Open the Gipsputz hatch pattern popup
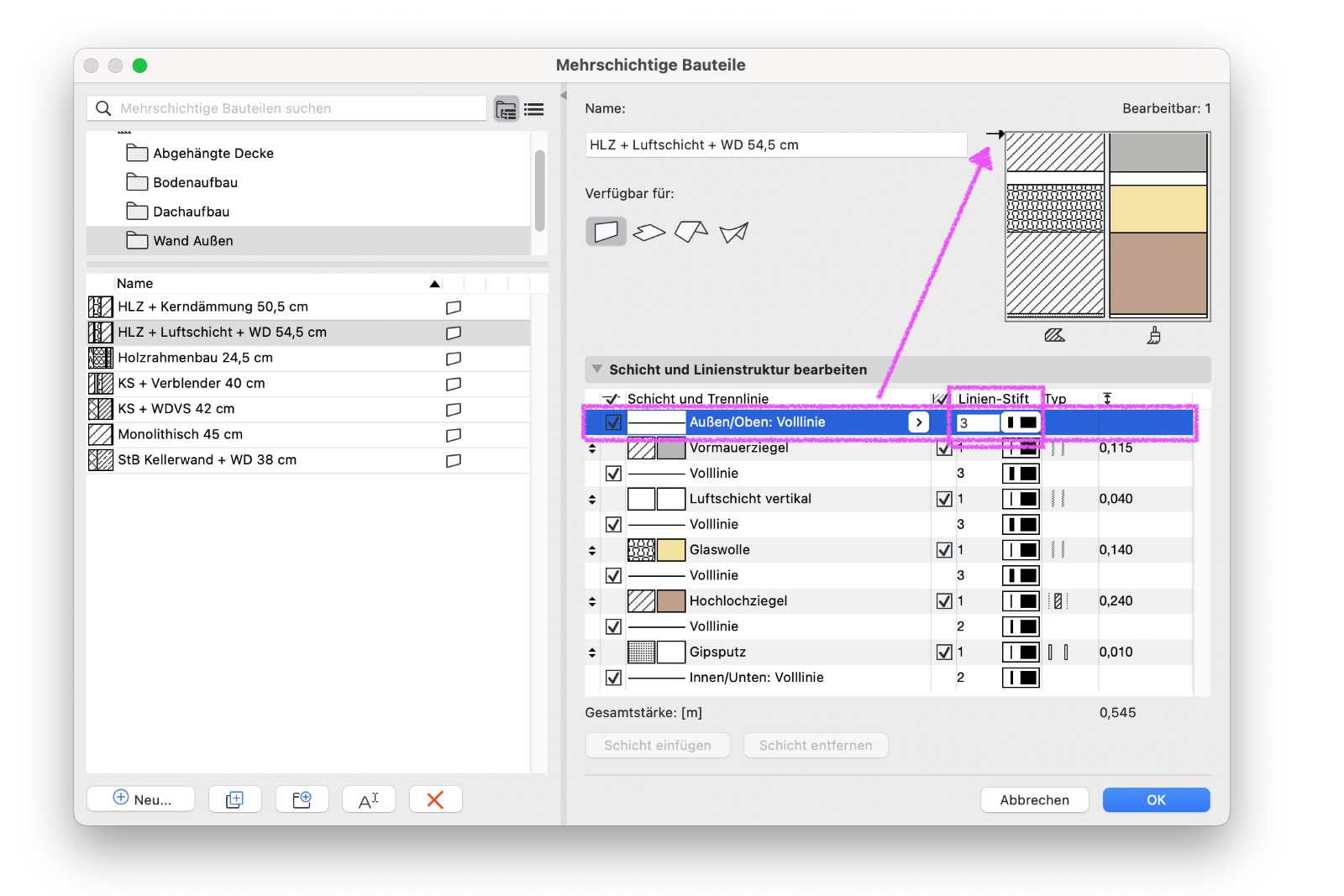 (642, 652)
